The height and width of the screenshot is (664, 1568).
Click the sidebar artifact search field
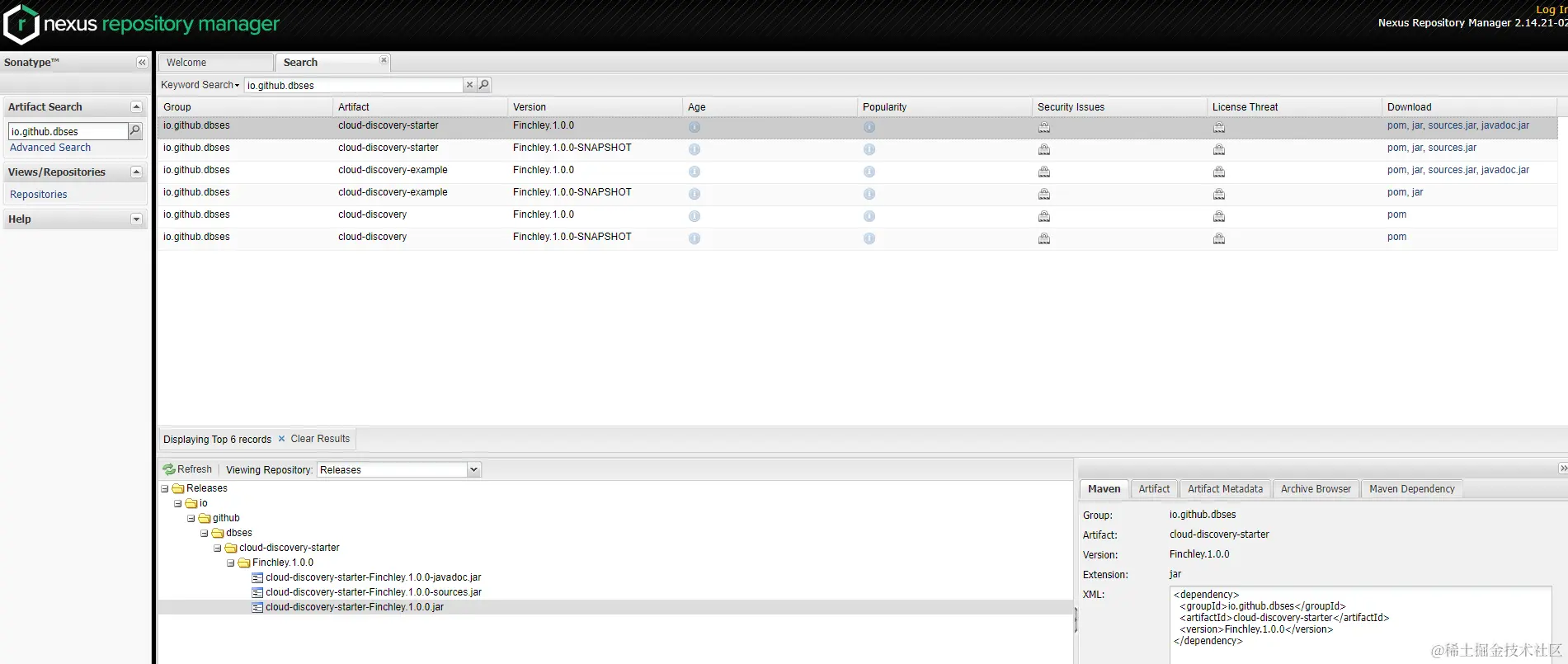(x=68, y=131)
